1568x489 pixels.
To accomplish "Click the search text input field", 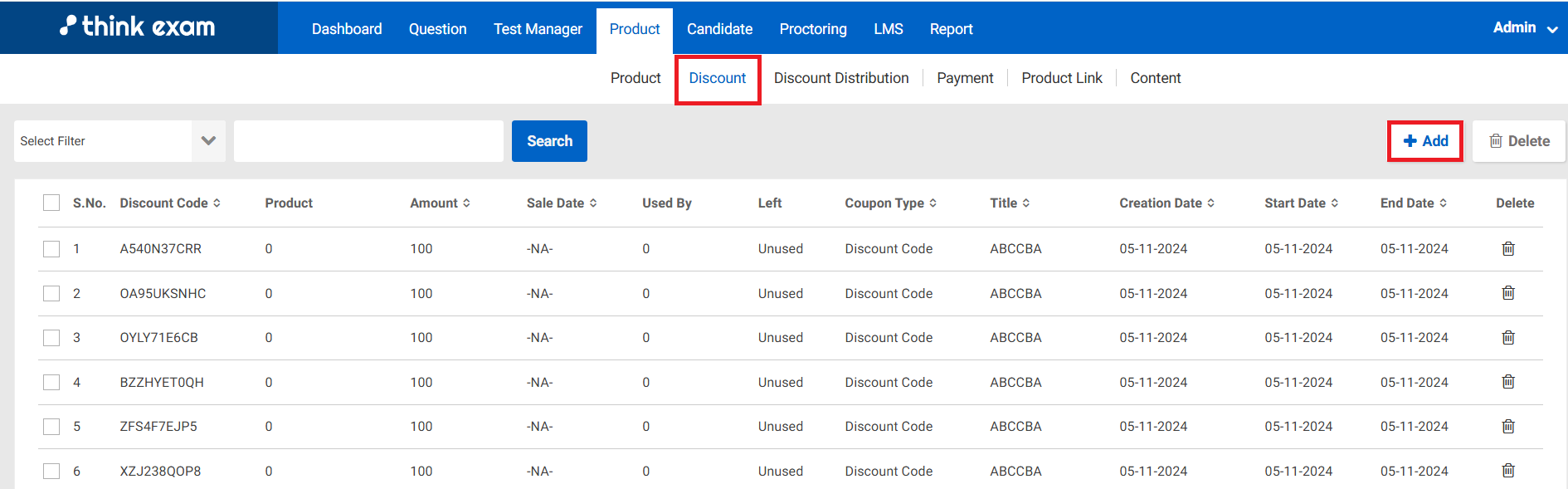I will 368,141.
